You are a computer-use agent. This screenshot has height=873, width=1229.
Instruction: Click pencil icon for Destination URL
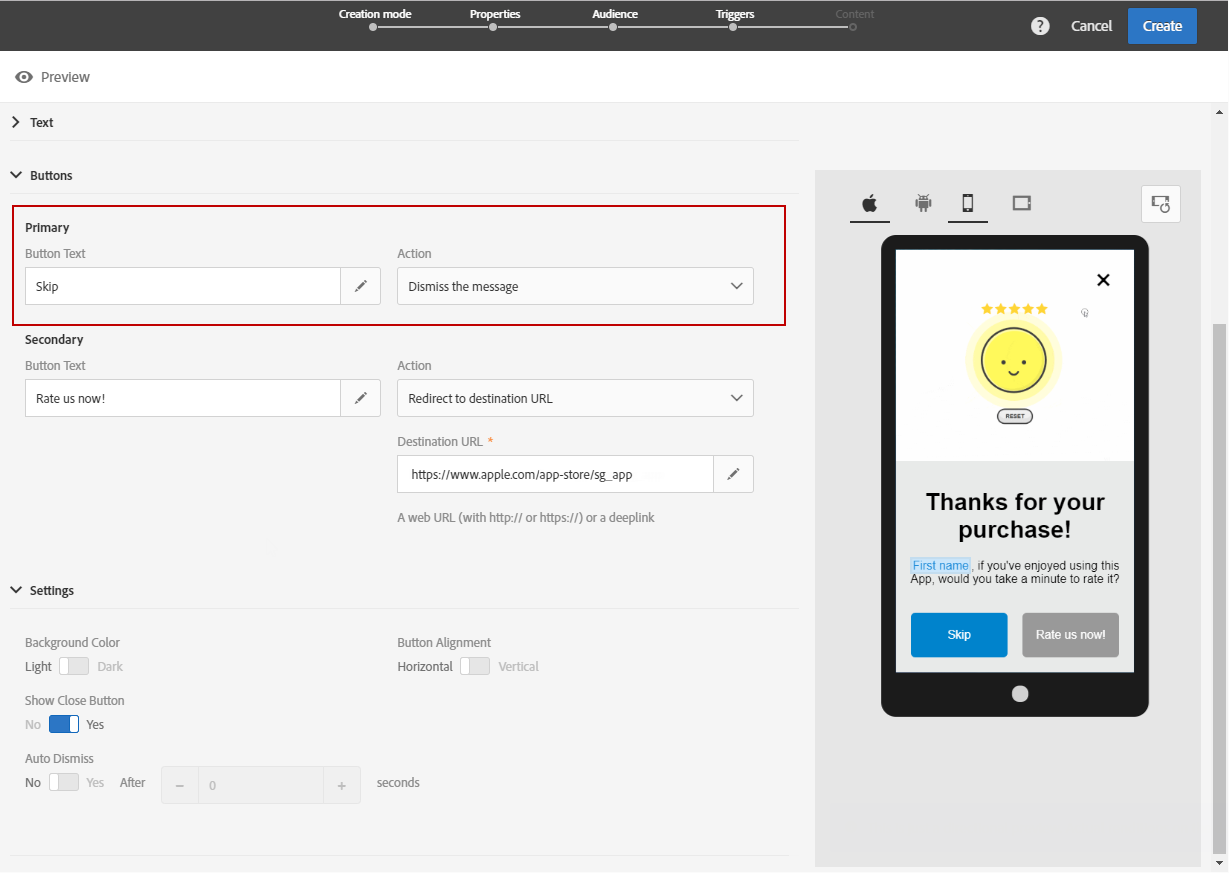pyautogui.click(x=733, y=474)
